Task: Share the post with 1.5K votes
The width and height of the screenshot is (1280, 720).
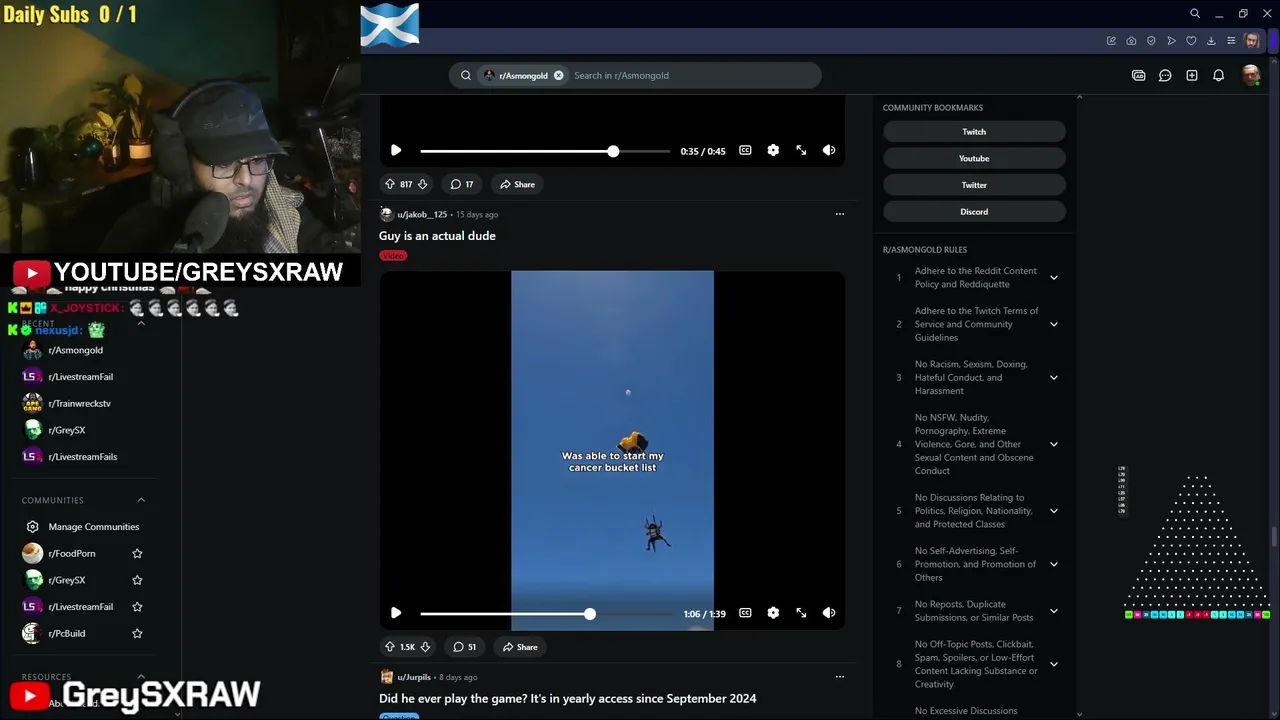Action: pos(520,647)
